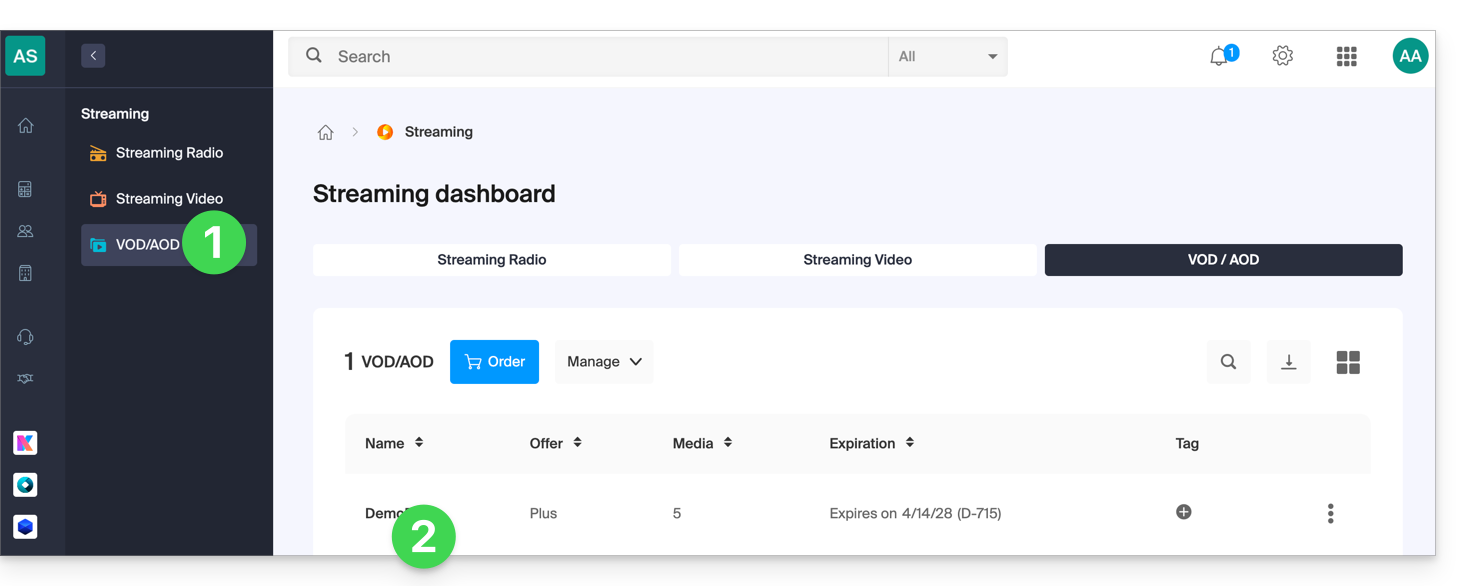Click the AA user avatar

(1410, 56)
